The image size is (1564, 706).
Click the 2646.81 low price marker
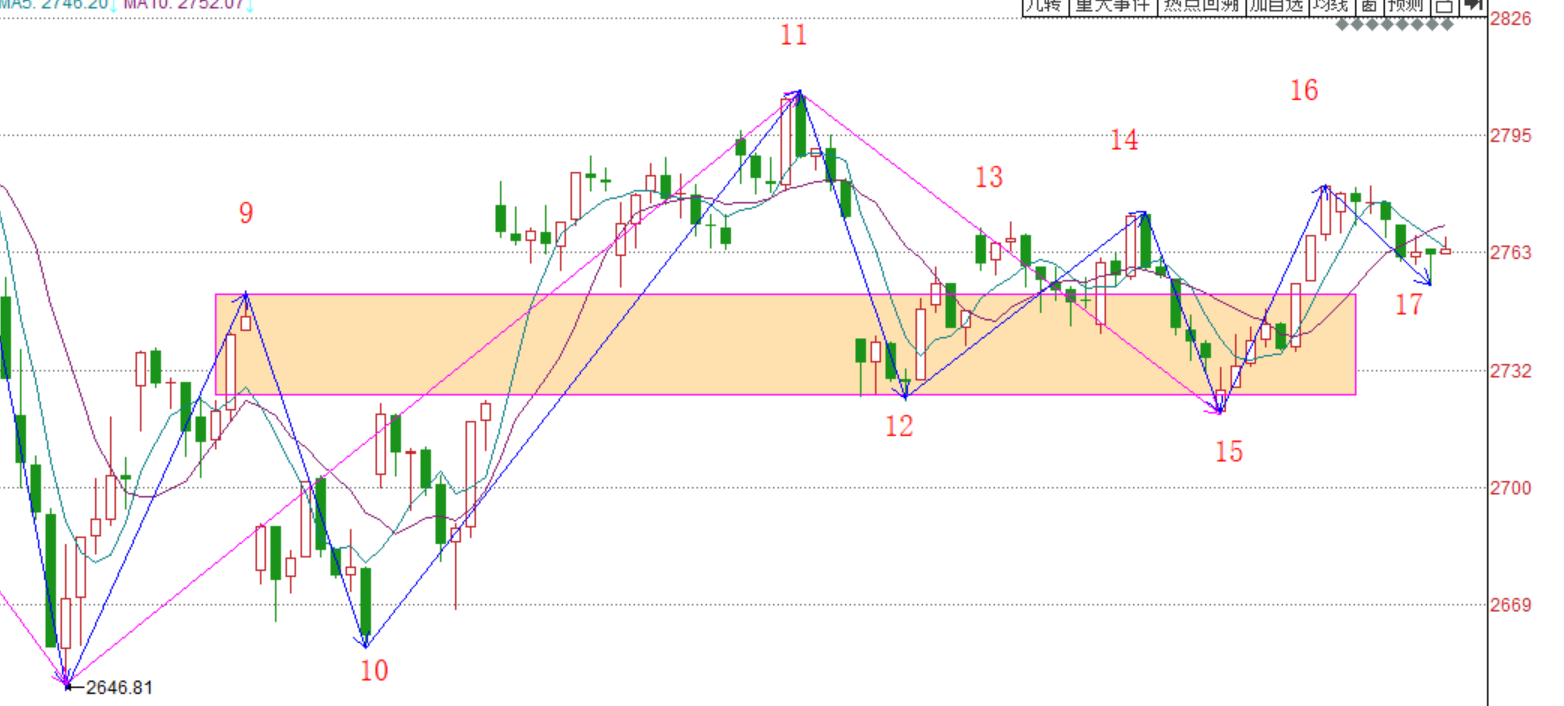118,688
